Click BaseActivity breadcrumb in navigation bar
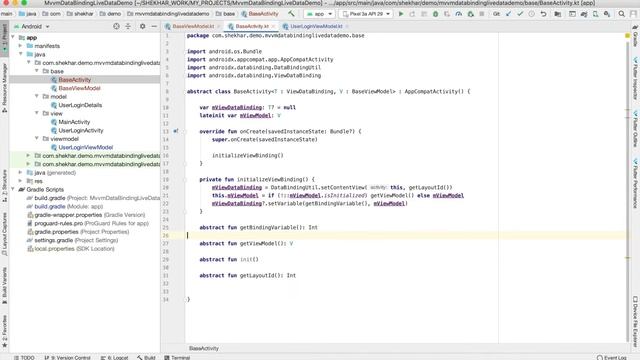This screenshot has width=640, height=360. click(260, 14)
